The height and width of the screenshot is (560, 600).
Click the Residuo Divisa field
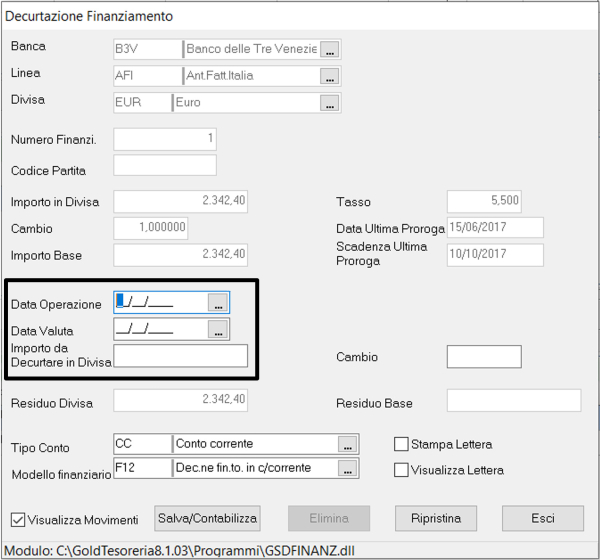point(181,400)
